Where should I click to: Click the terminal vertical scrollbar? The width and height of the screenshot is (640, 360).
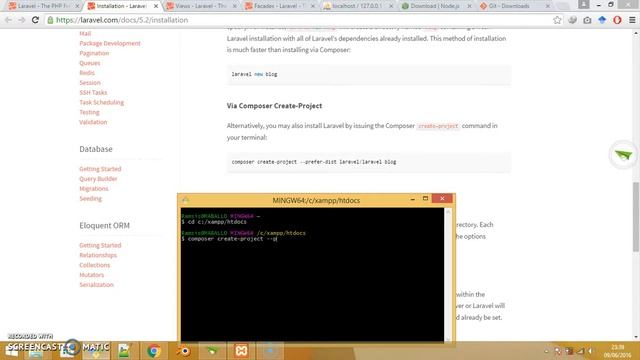[448, 274]
